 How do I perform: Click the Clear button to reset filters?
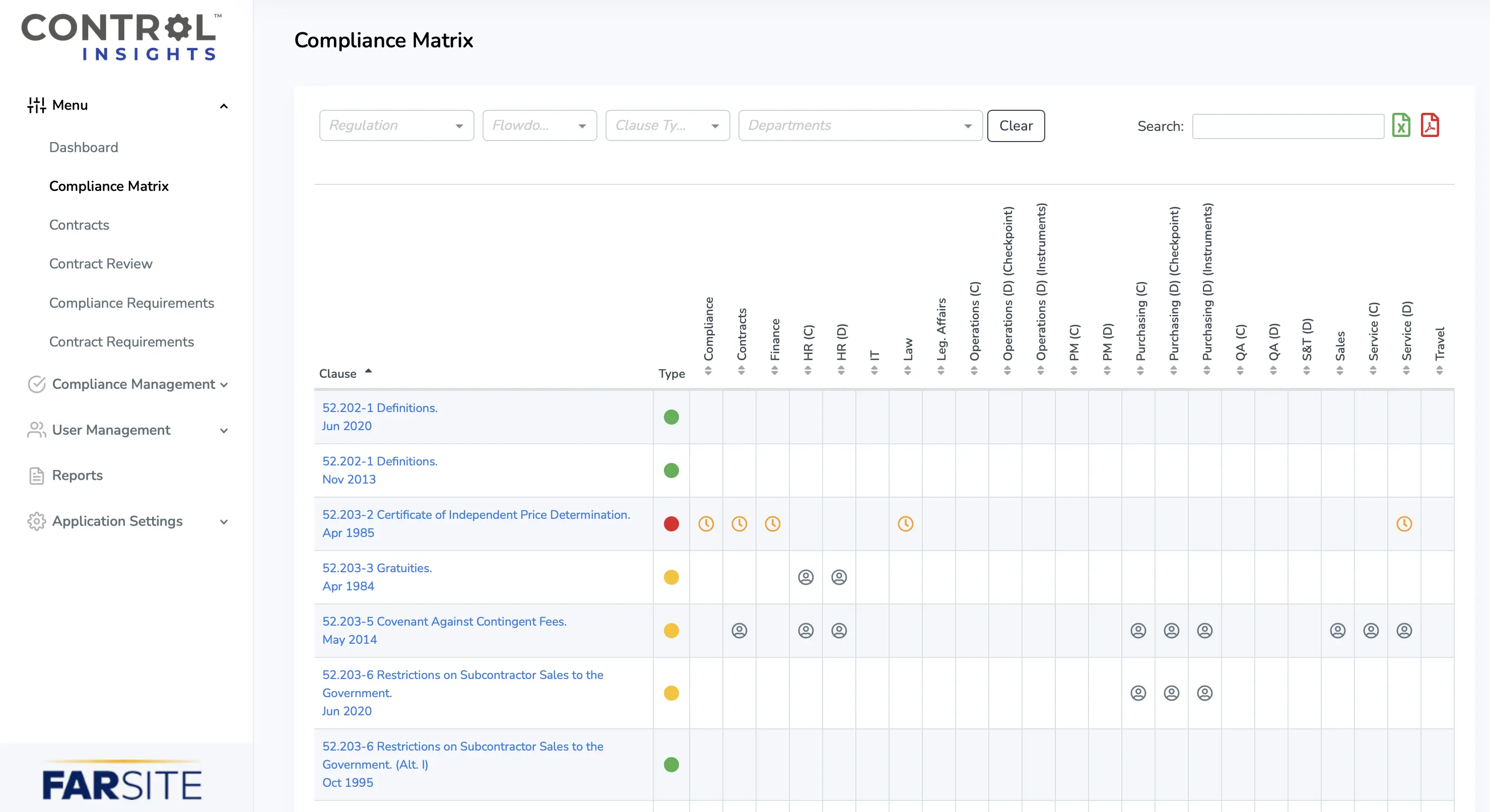tap(1016, 125)
